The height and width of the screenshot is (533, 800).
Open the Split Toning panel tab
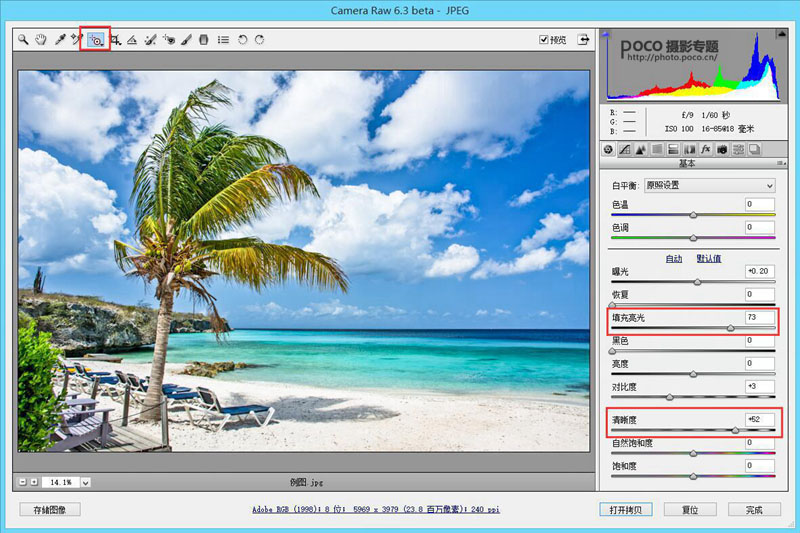point(673,149)
